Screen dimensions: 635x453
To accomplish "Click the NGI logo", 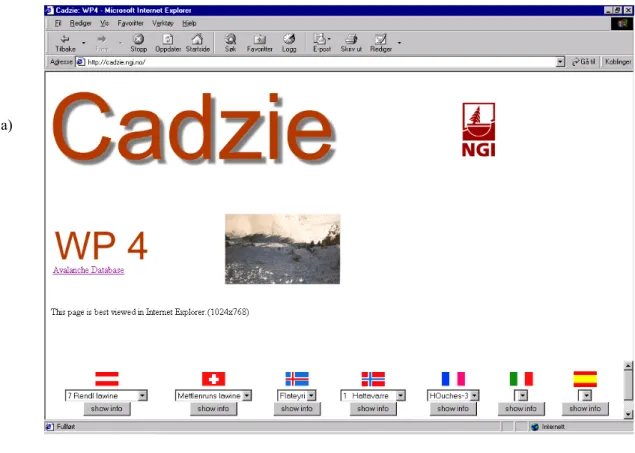I will coord(479,130).
